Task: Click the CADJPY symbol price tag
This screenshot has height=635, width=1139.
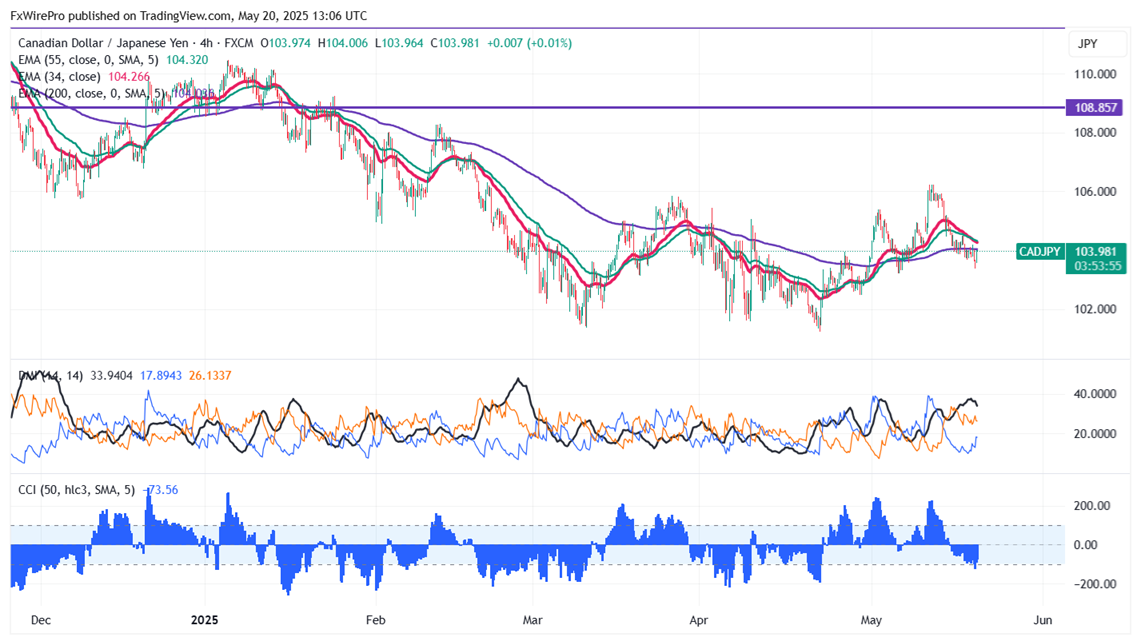Action: (1039, 251)
